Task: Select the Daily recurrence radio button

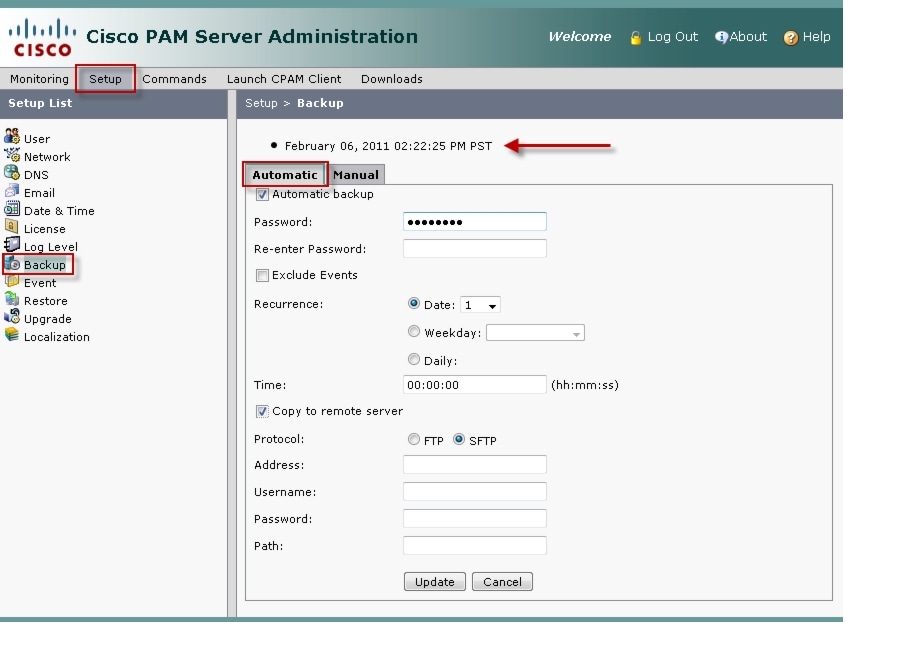Action: (414, 360)
